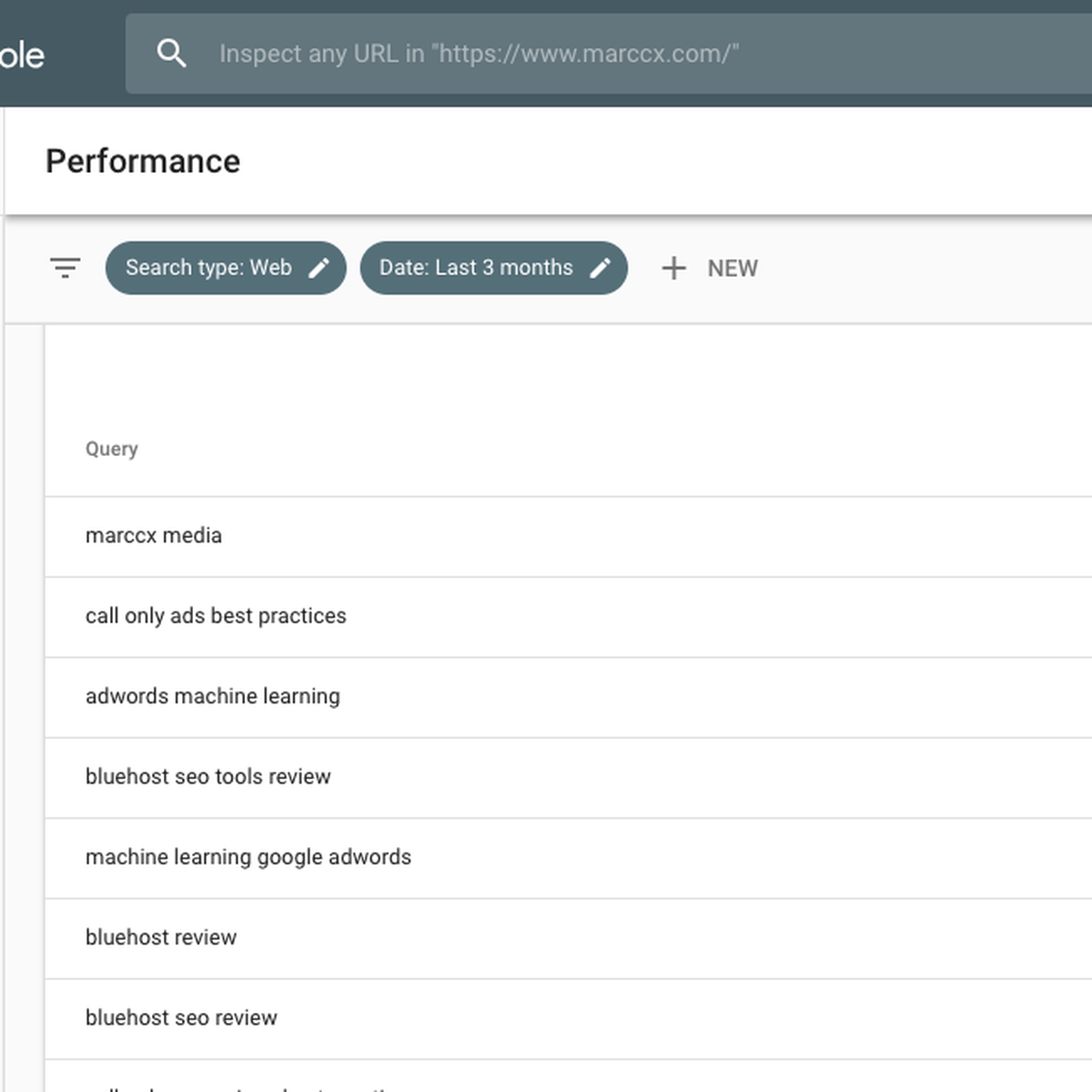Open call only ads best practices query

569,616
